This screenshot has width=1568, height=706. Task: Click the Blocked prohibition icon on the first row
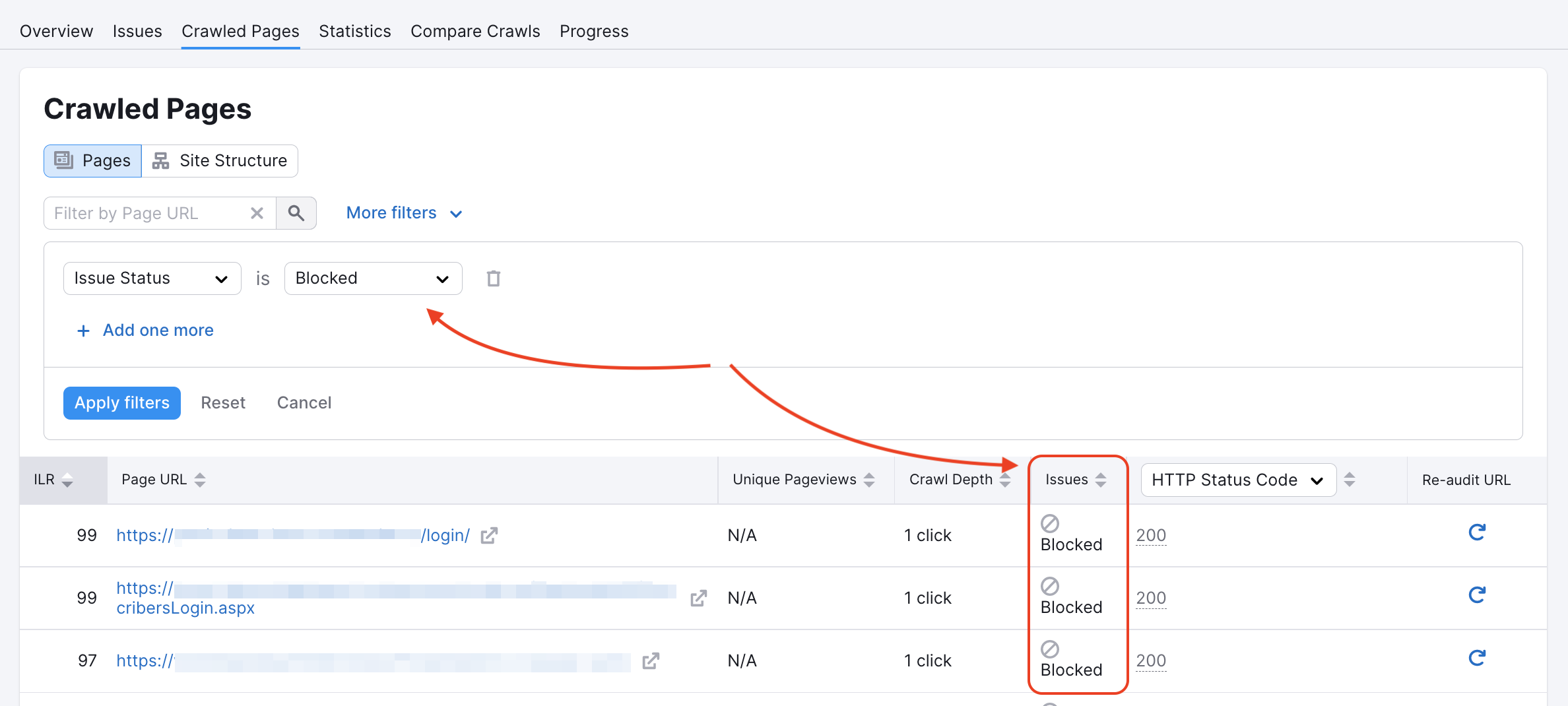pyautogui.click(x=1049, y=523)
